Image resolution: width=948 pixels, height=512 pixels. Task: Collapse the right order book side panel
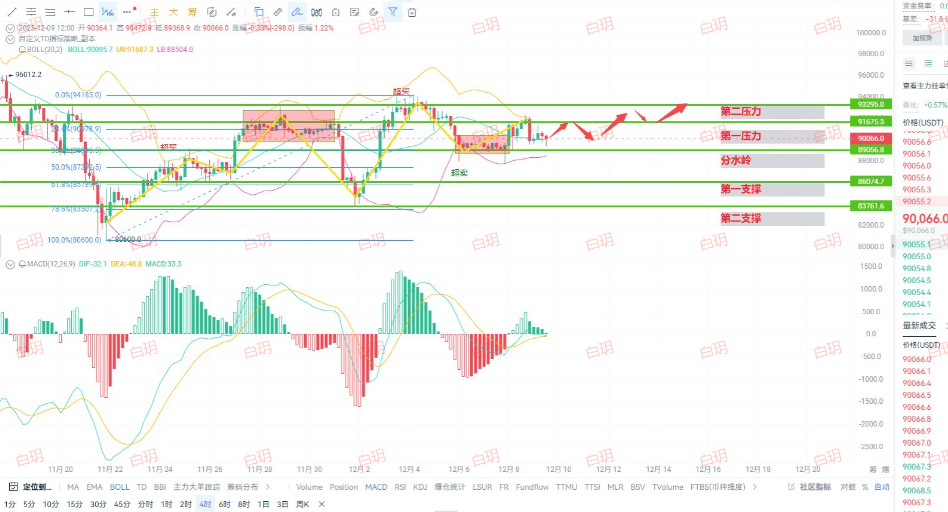pyautogui.click(x=894, y=246)
